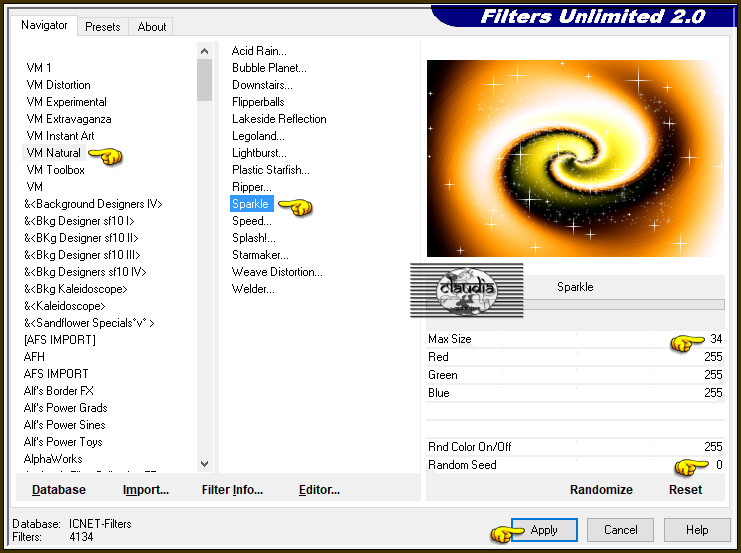Click the category list scrollbar thumb
The width and height of the screenshot is (741, 553).
pos(205,80)
